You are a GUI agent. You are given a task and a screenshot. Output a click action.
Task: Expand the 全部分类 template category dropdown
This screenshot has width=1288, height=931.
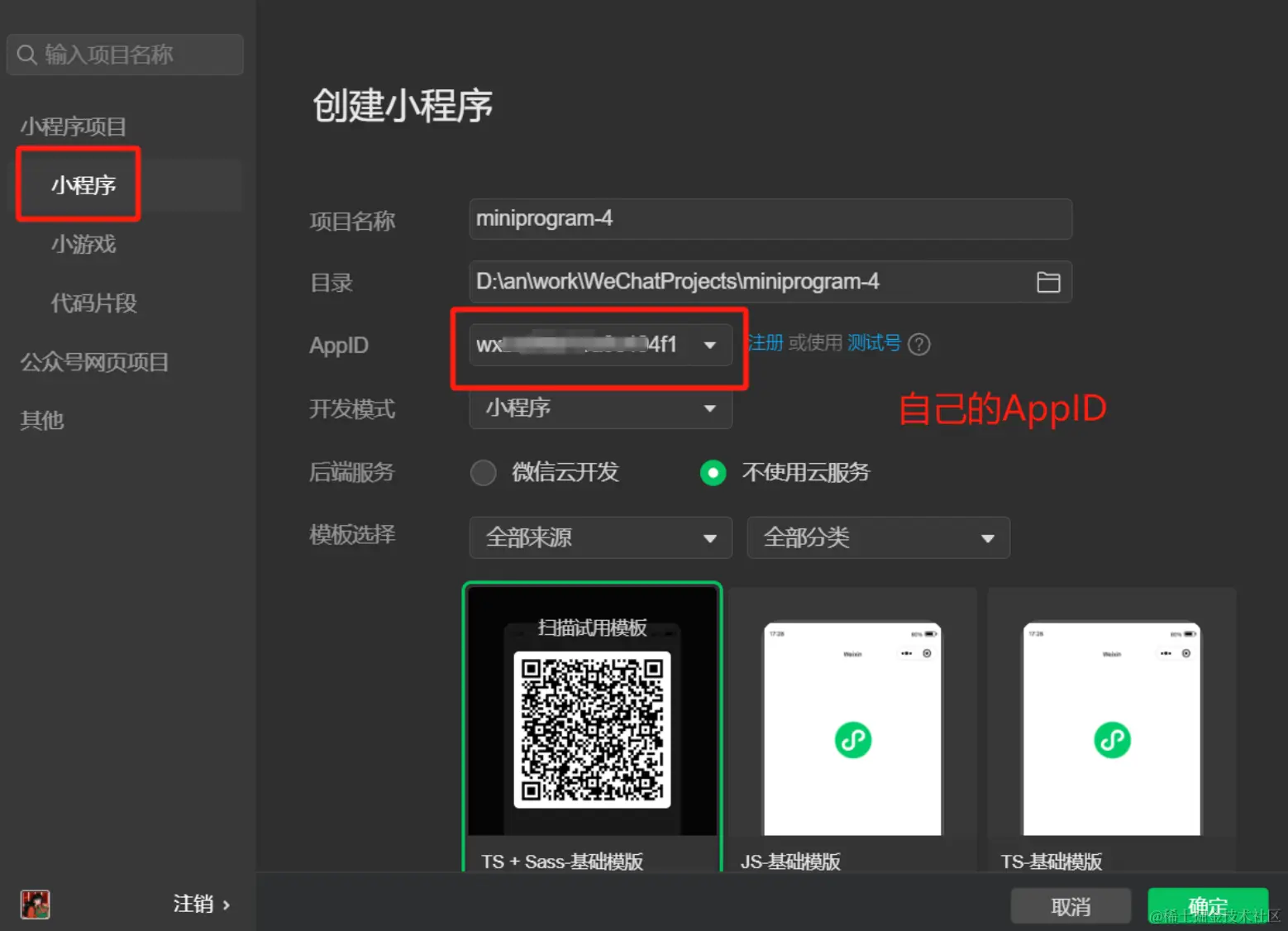coord(878,537)
